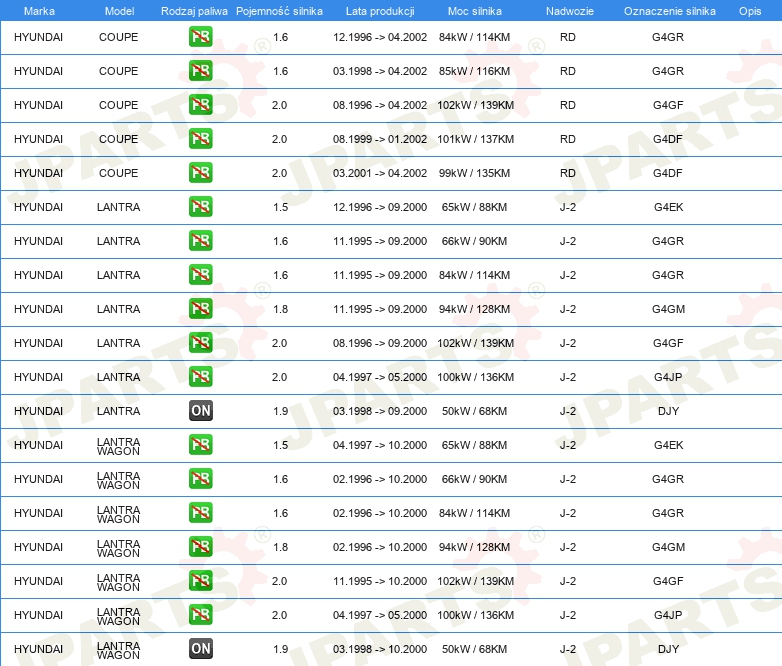
Task: Click engine code G4JP in LANTRA WAGON row
Action: (x=668, y=615)
